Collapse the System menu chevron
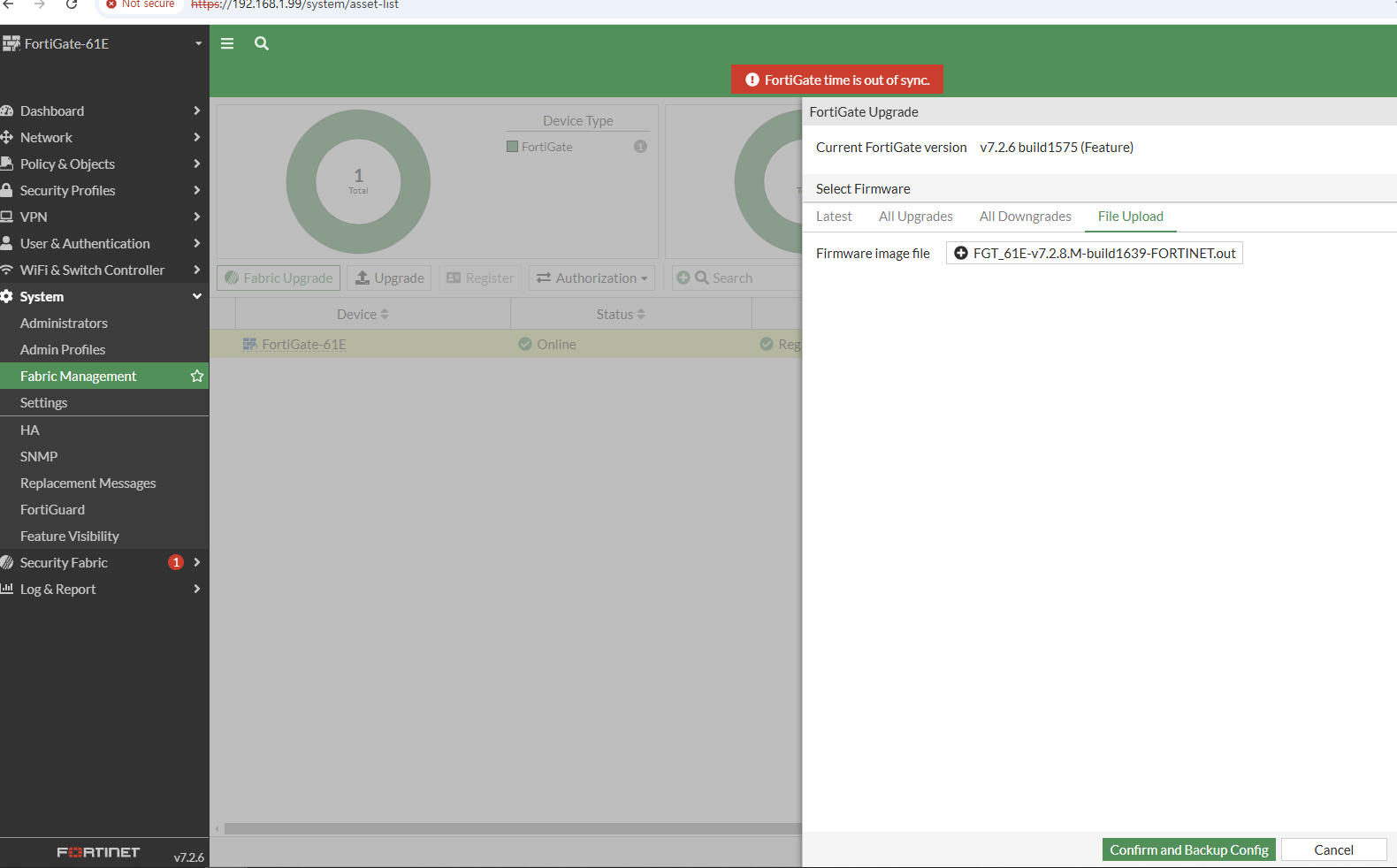1397x868 pixels. point(197,296)
